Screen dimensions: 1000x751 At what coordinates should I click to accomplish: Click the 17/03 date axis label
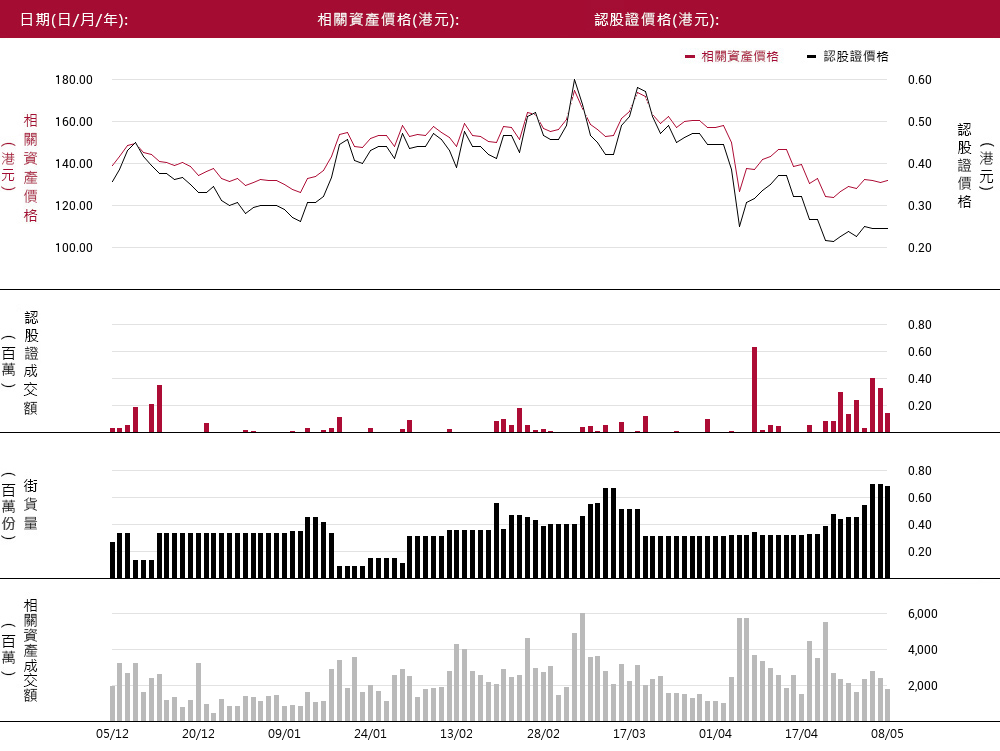[x=629, y=734]
